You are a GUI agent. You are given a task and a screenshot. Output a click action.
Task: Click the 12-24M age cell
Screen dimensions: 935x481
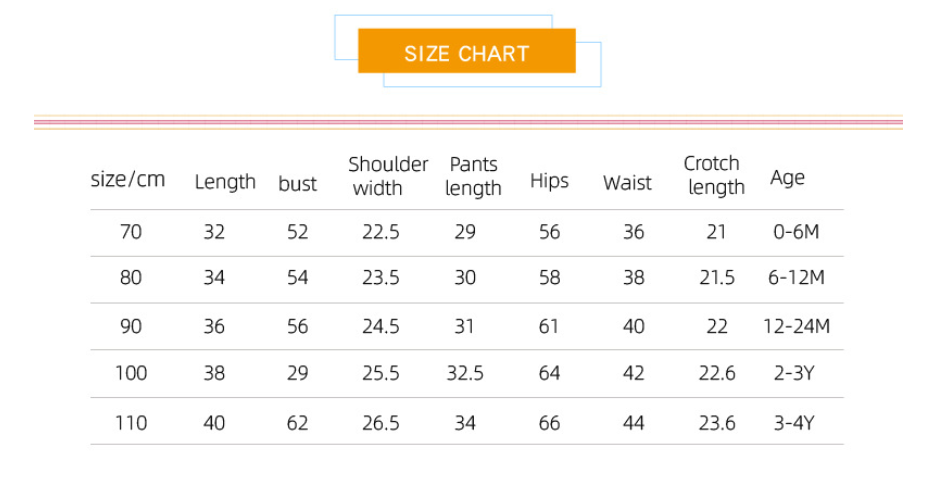pyautogui.click(x=798, y=327)
